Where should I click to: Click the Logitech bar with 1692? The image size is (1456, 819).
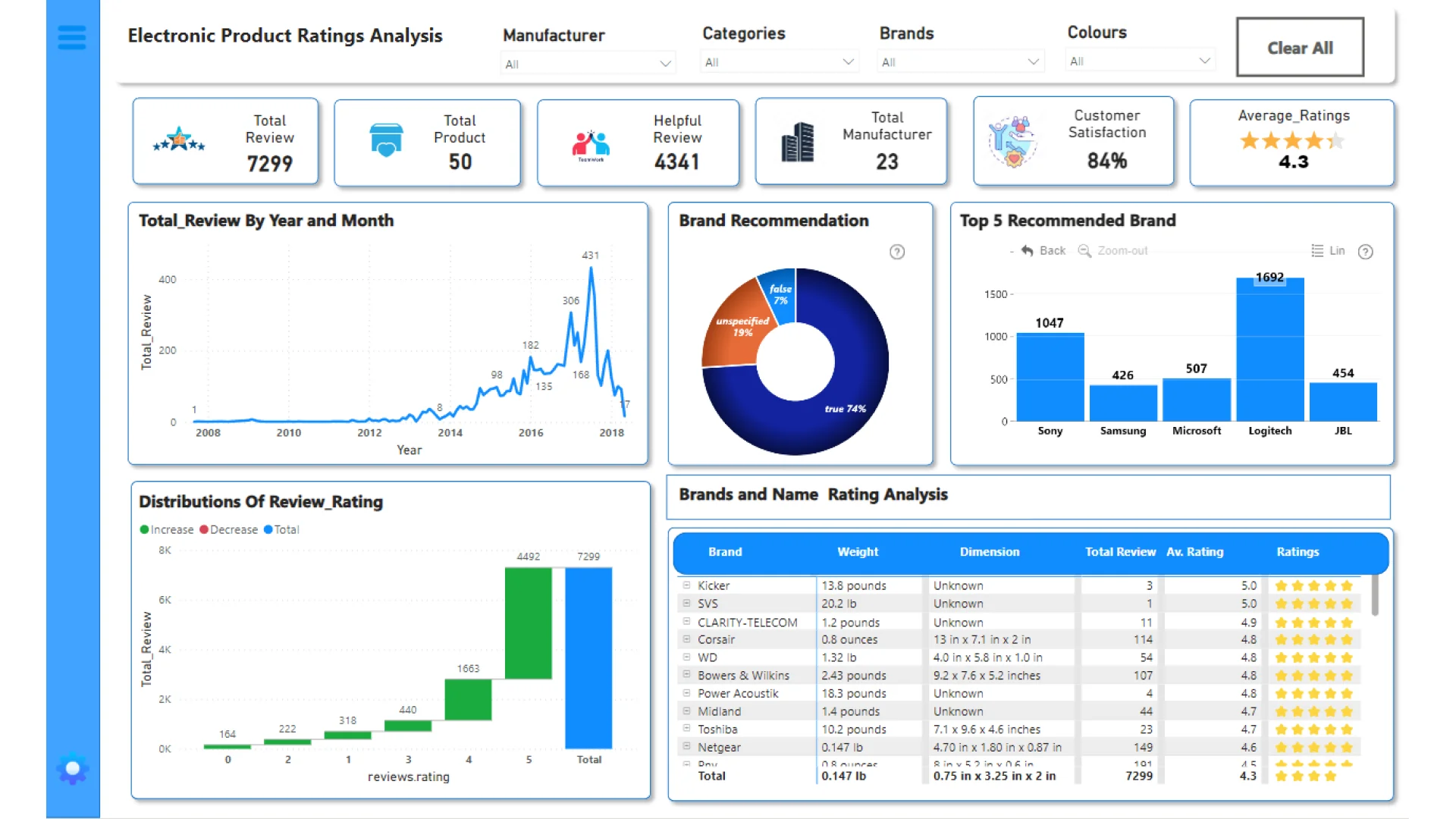(1270, 349)
